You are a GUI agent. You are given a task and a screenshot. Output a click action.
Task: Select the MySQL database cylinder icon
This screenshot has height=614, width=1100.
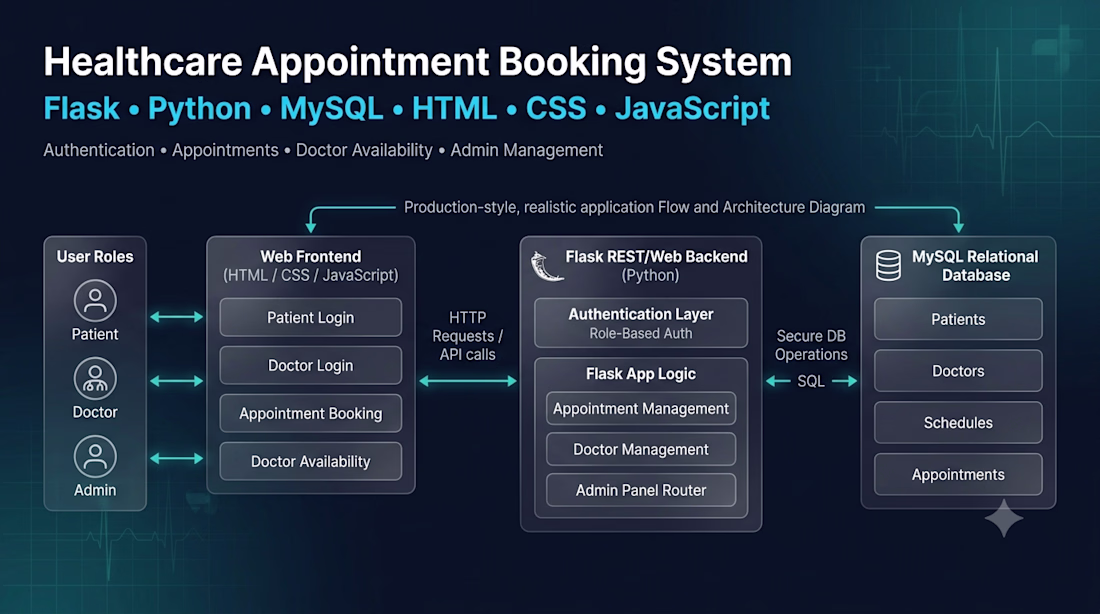[888, 266]
